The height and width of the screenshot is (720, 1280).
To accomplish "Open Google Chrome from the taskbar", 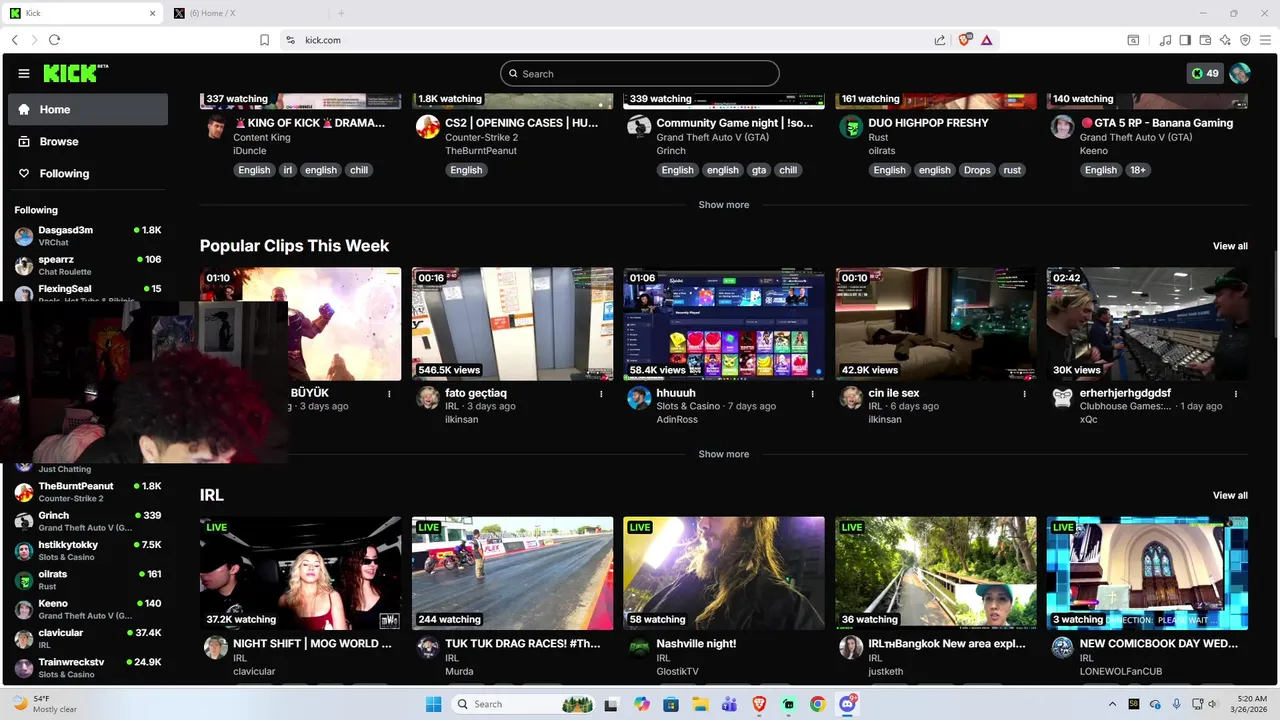I will (x=818, y=704).
